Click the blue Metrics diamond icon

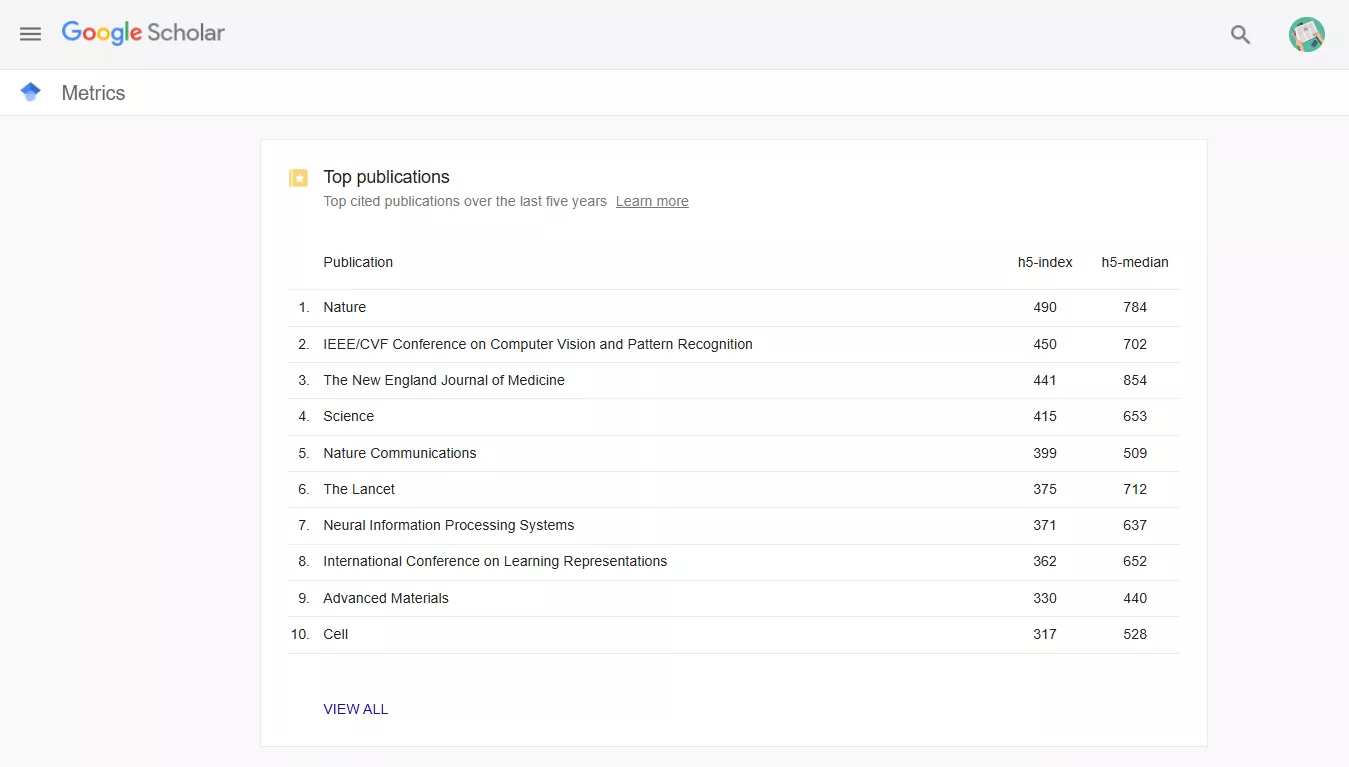click(x=31, y=91)
